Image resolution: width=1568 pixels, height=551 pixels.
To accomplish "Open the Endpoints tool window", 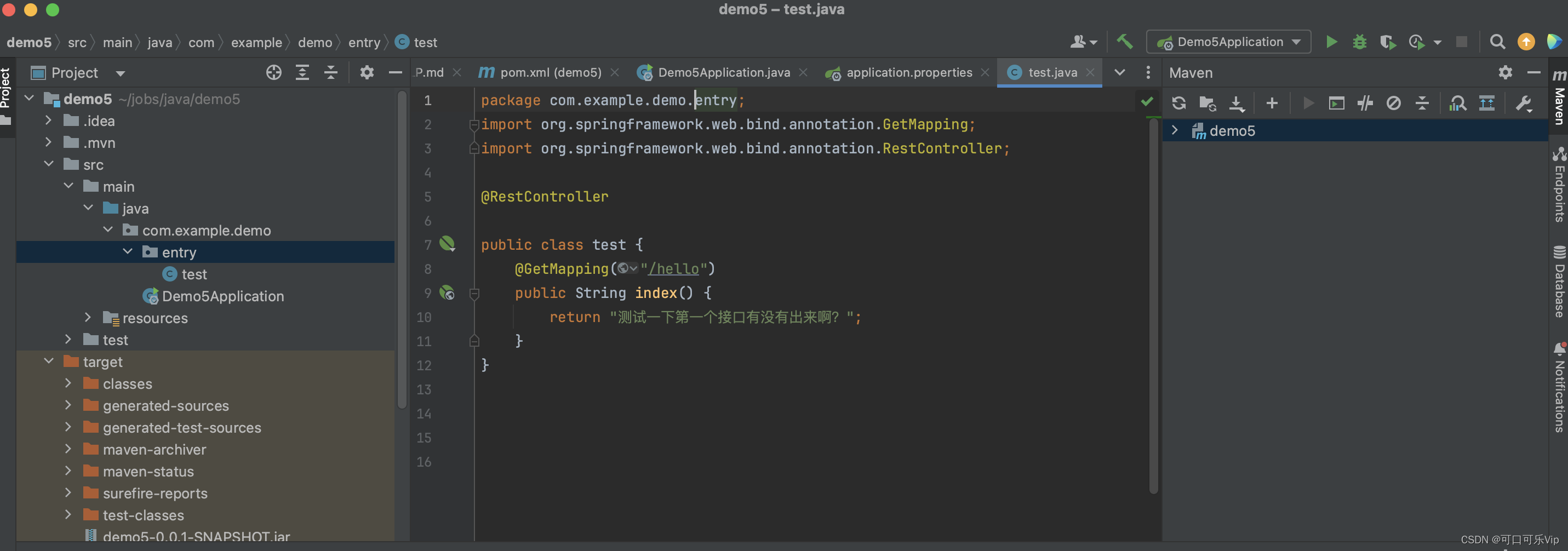I will click(x=1559, y=185).
